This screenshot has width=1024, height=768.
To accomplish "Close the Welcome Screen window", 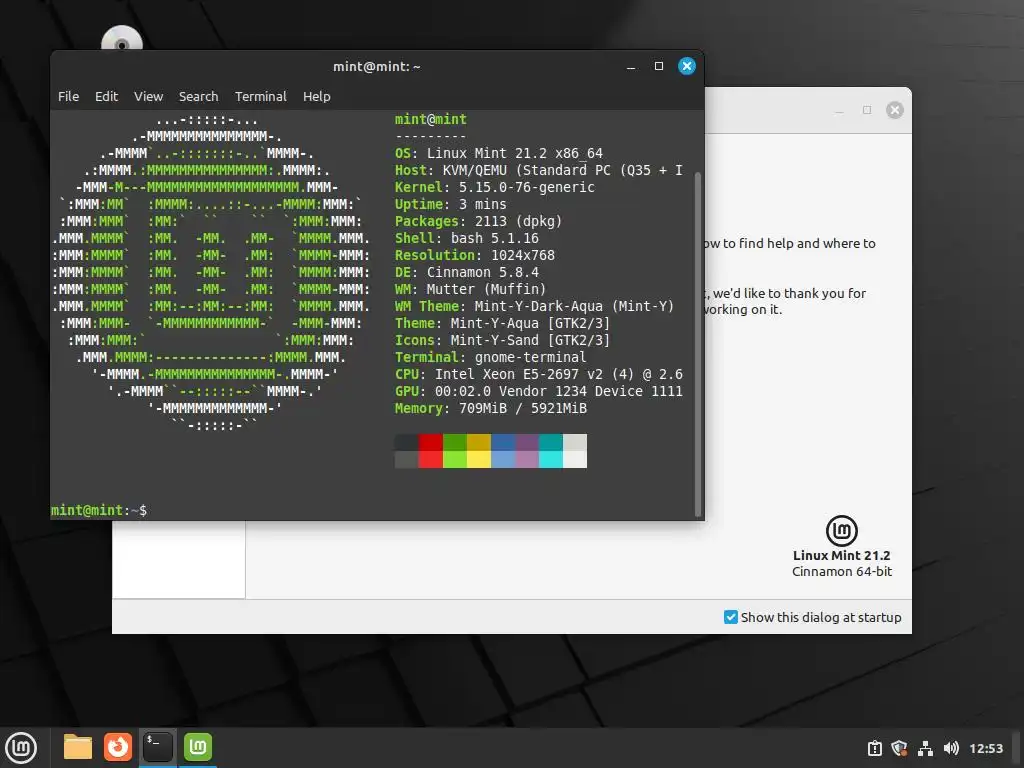I will point(895,110).
